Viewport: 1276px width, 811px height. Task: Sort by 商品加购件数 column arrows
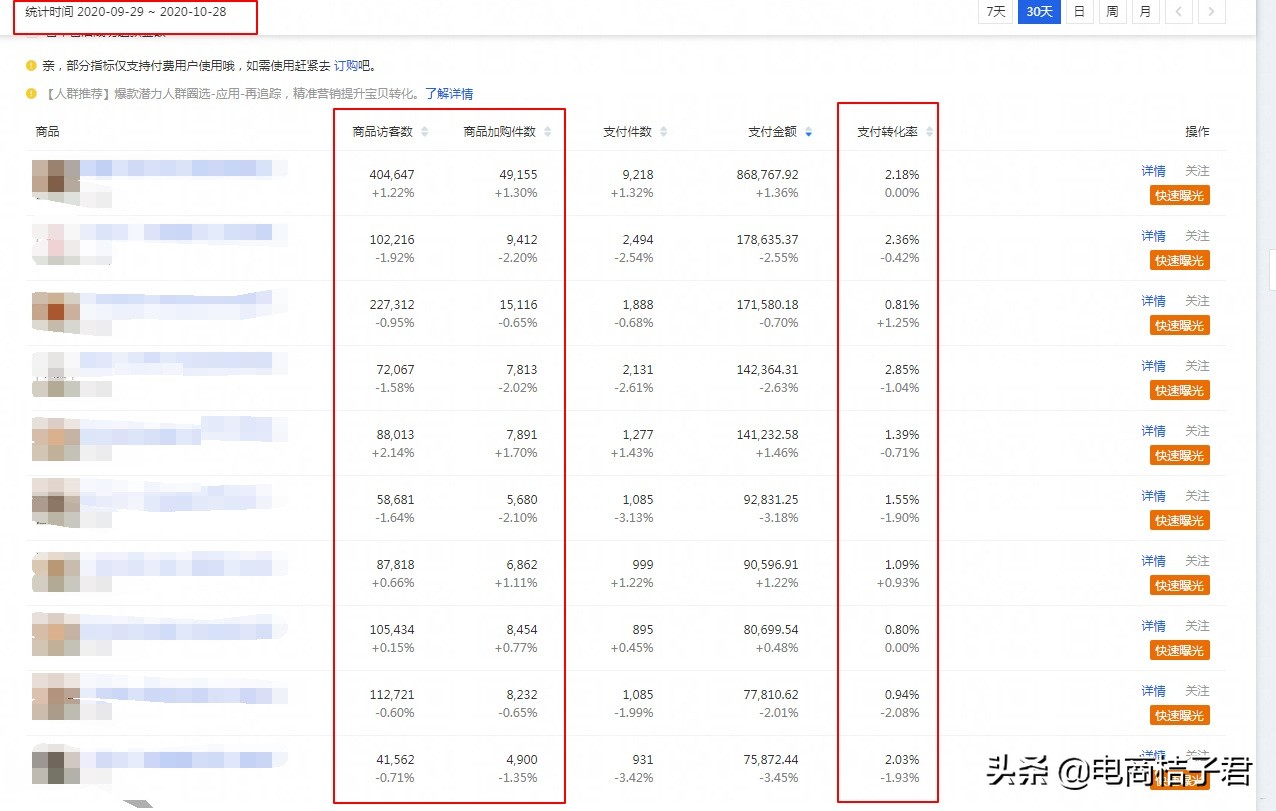[x=547, y=132]
